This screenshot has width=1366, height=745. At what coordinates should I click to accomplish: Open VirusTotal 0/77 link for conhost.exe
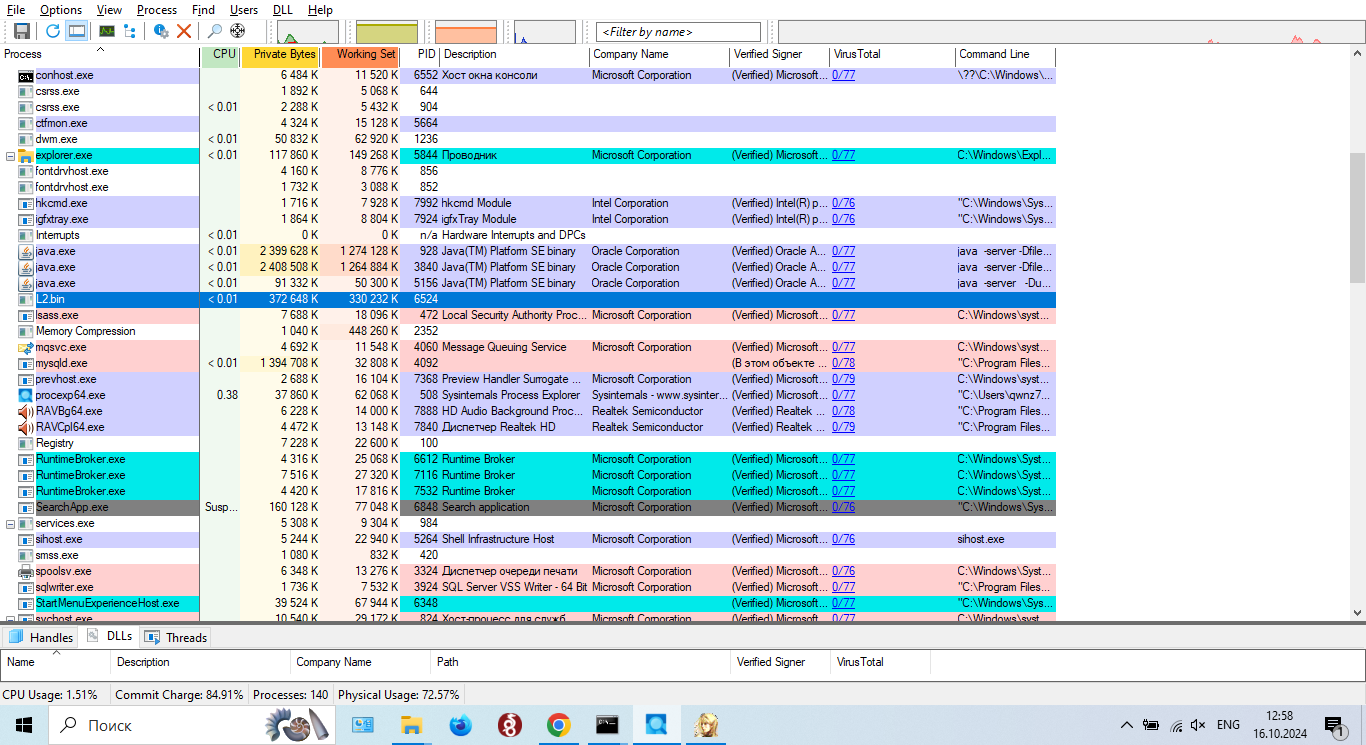tap(843, 75)
